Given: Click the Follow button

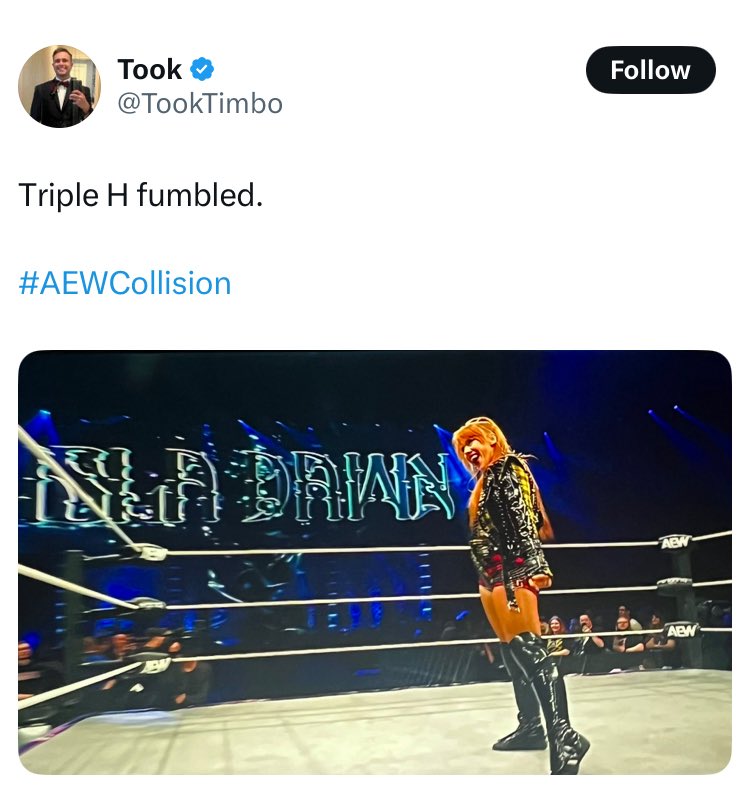Looking at the screenshot, I should 650,70.
